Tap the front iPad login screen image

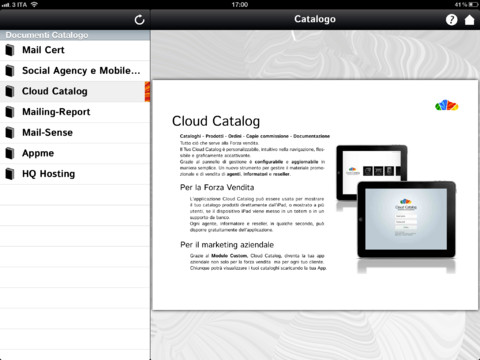(406, 219)
